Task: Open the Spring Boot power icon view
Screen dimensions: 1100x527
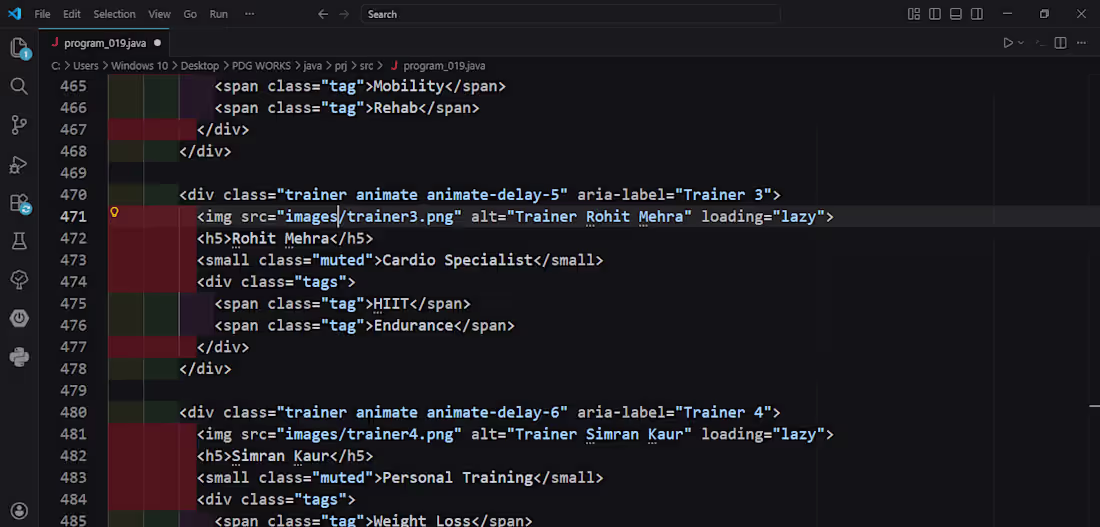Action: point(19,319)
